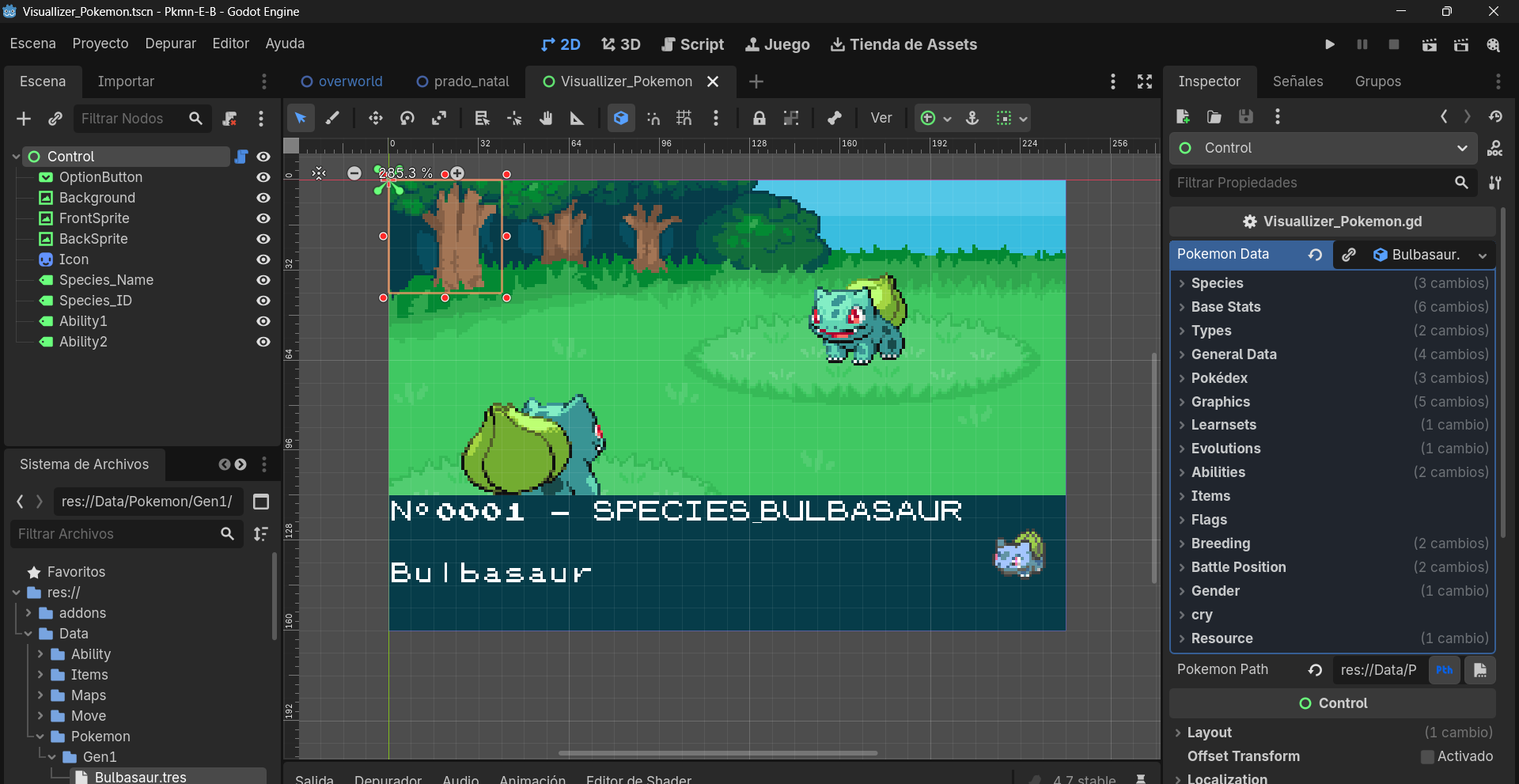The height and width of the screenshot is (784, 1519).
Task: Expand the addons folder
Action: [28, 613]
